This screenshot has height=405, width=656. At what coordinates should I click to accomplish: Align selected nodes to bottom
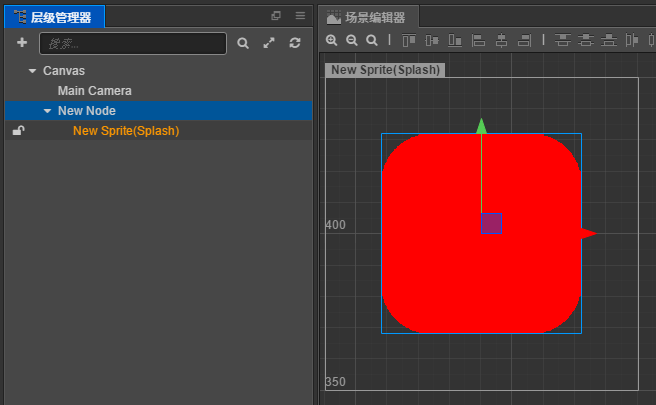[455, 40]
